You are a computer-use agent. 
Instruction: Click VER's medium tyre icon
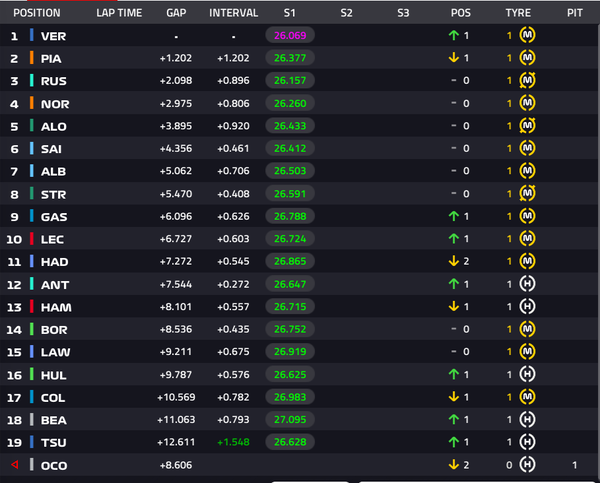tap(527, 35)
